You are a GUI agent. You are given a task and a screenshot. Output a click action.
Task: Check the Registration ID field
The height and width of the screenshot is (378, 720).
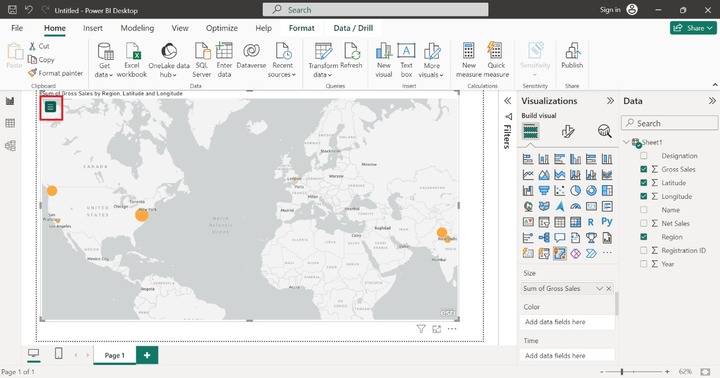click(x=644, y=250)
